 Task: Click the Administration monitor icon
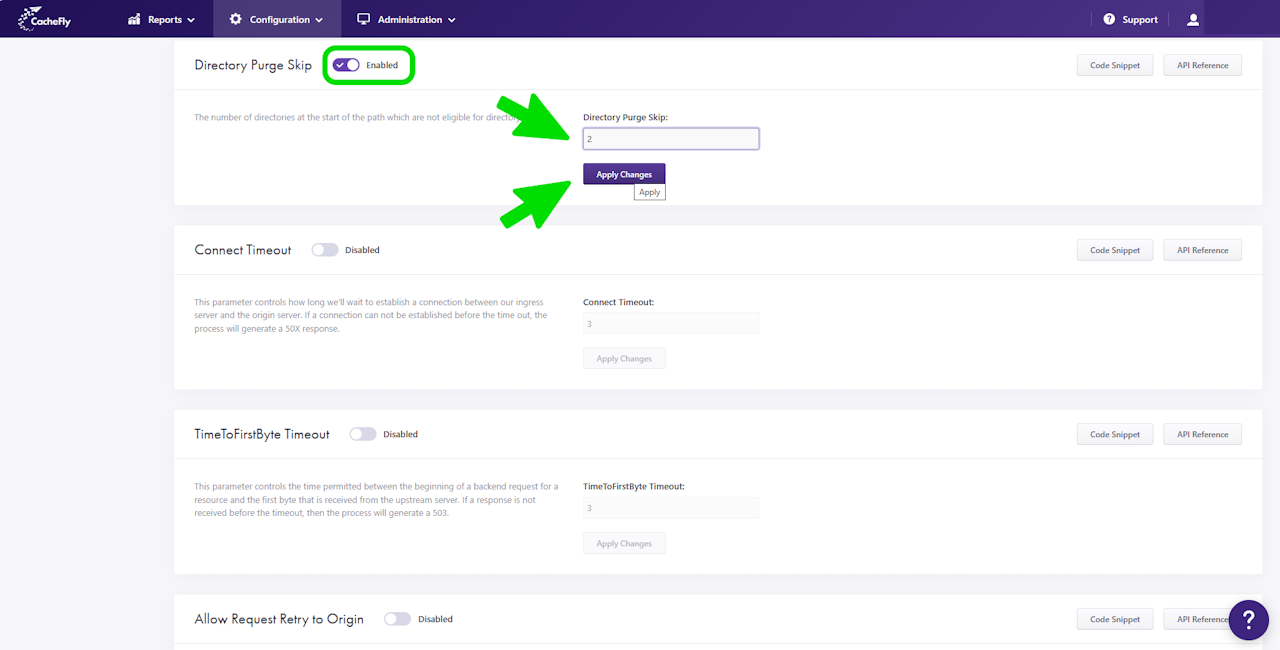tap(364, 19)
